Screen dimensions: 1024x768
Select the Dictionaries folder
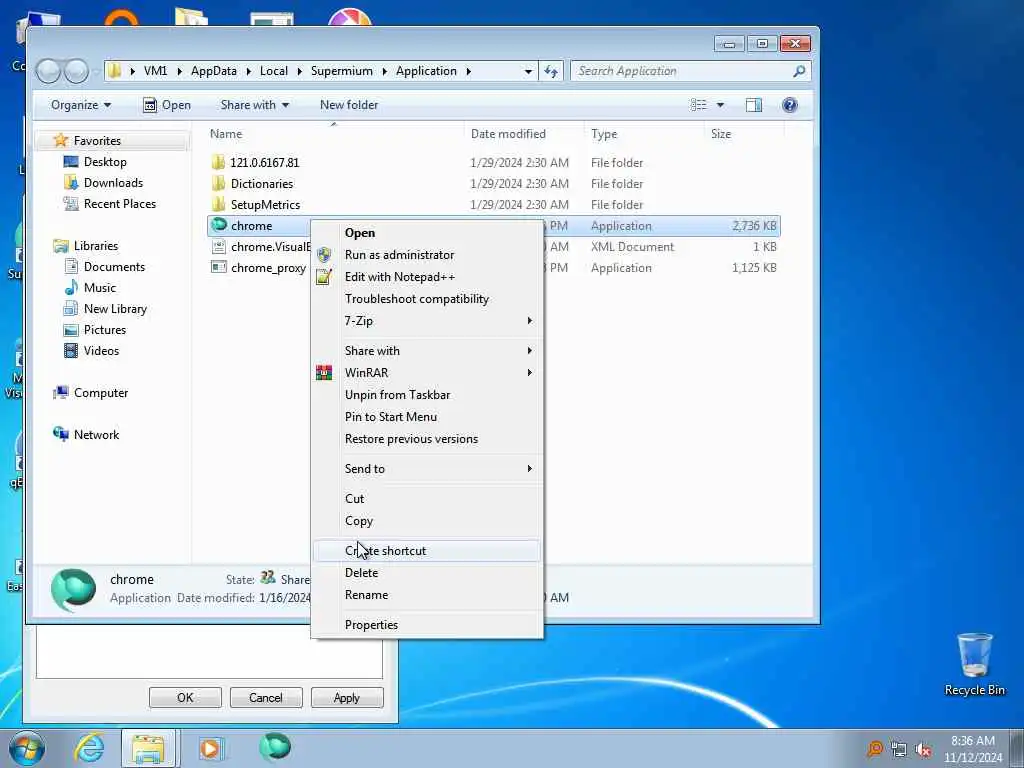262,184
